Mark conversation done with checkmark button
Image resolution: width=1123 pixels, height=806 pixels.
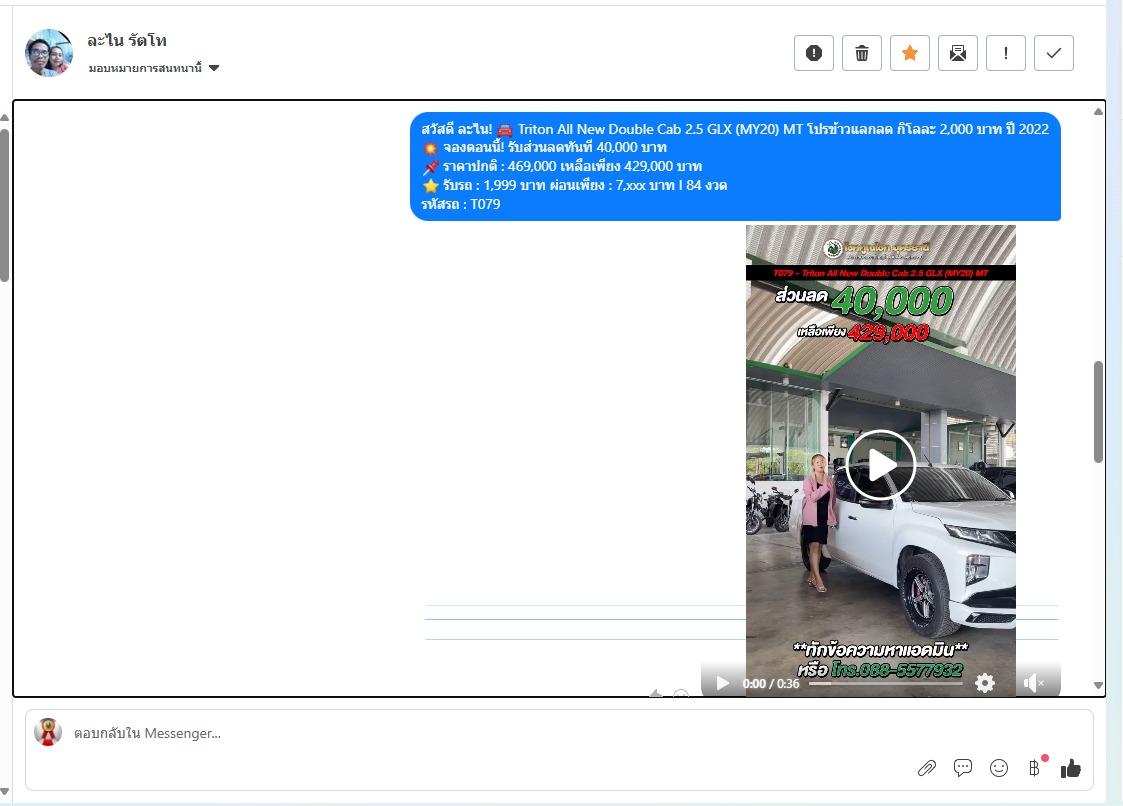1053,53
